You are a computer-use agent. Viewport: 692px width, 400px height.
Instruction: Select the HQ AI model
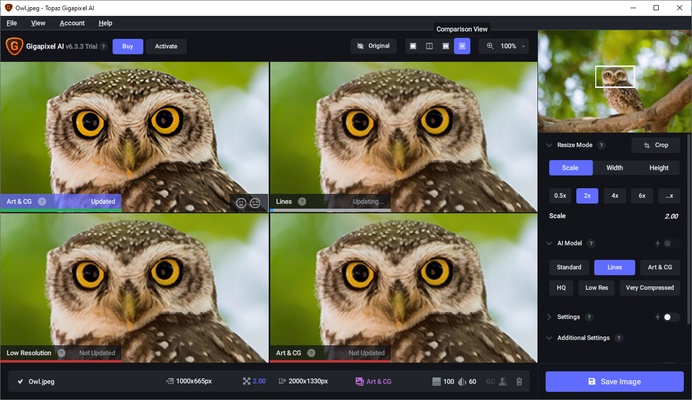pyautogui.click(x=561, y=287)
